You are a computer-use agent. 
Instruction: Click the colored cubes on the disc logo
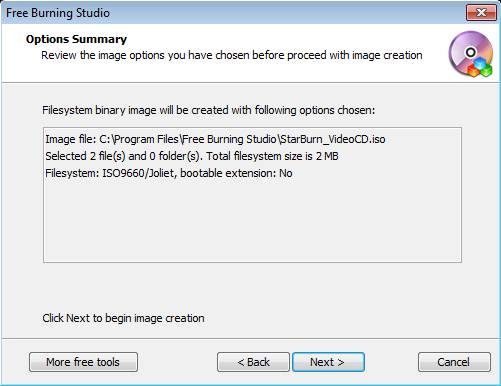tap(480, 67)
